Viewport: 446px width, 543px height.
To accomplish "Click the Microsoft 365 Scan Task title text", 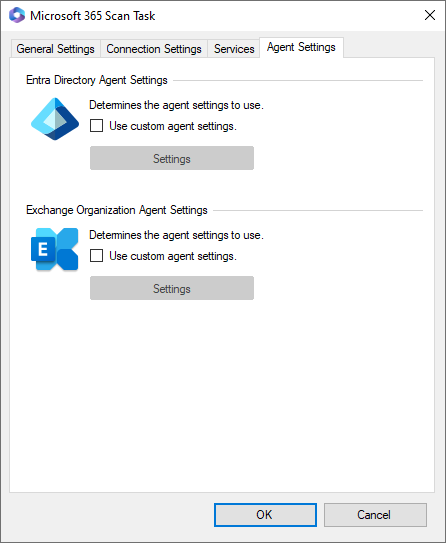I will click(92, 16).
